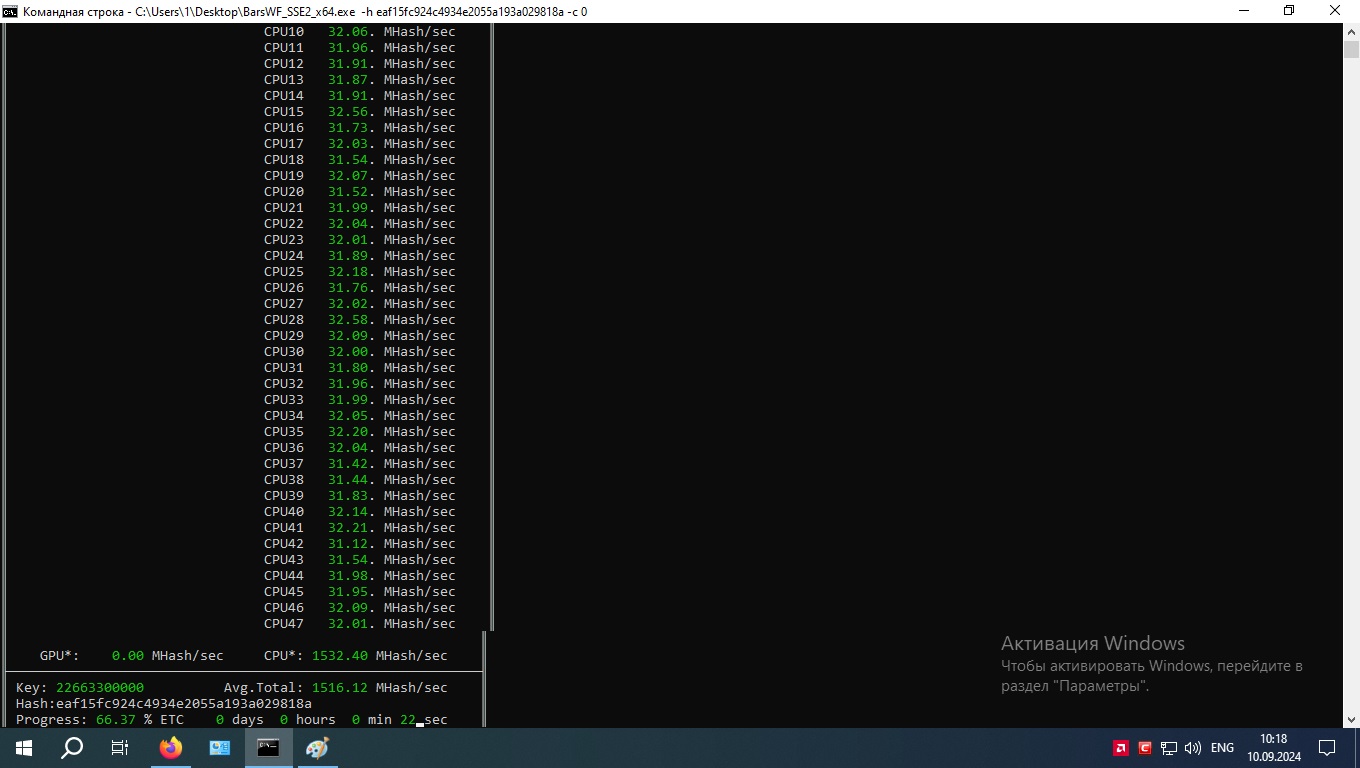The image size is (1360, 768).
Task: Click the GPU* 0.00 MHash/sec value
Action: (167, 656)
